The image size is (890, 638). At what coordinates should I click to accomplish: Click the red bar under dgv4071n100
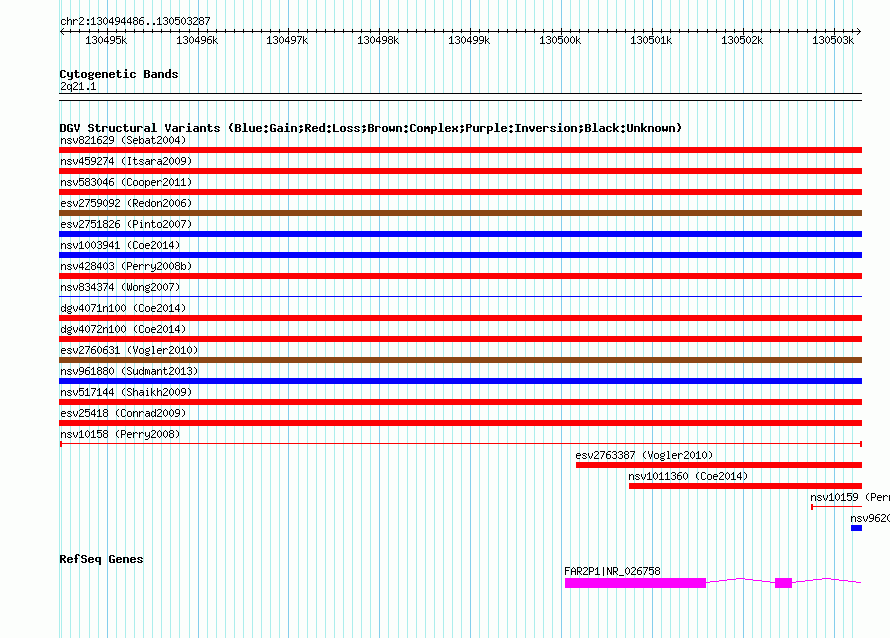(460, 318)
